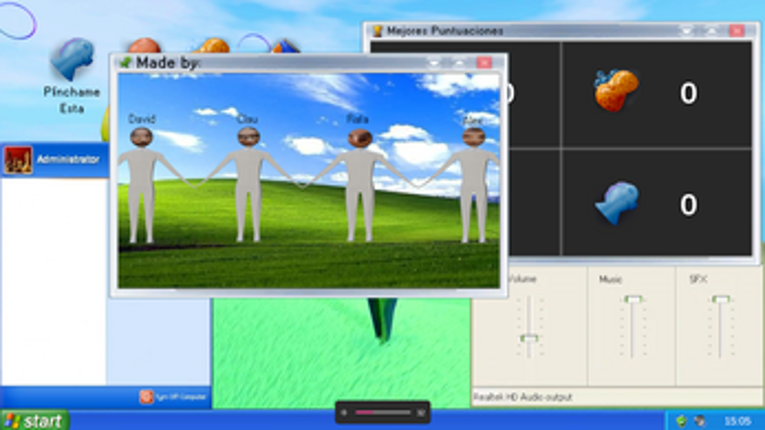Close the Made by window
765x430 pixels.
[x=484, y=62]
